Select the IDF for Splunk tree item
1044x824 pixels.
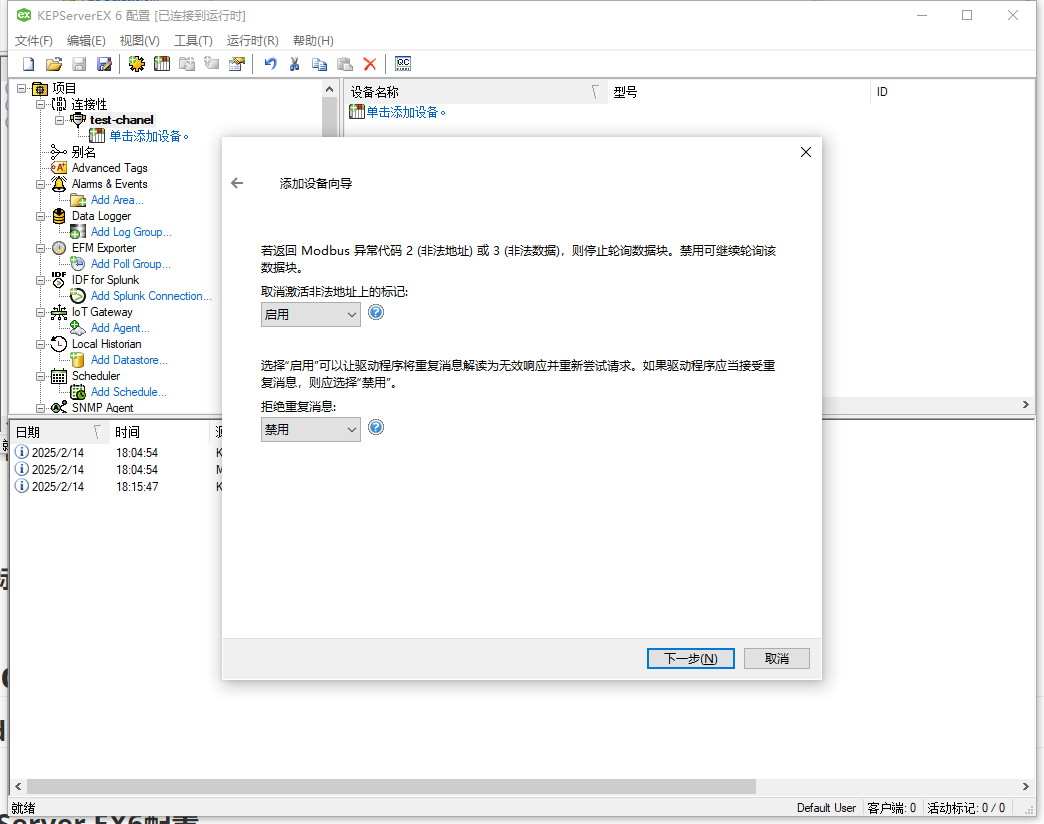pos(105,280)
